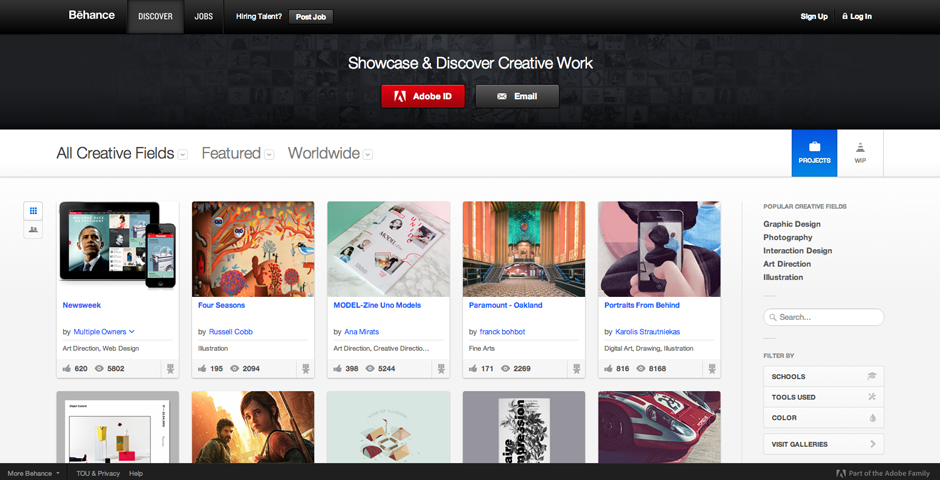Screen dimensions: 940x480
Task: Click thumbs-up icon on Paramount - Oakland
Action: [x=473, y=369]
